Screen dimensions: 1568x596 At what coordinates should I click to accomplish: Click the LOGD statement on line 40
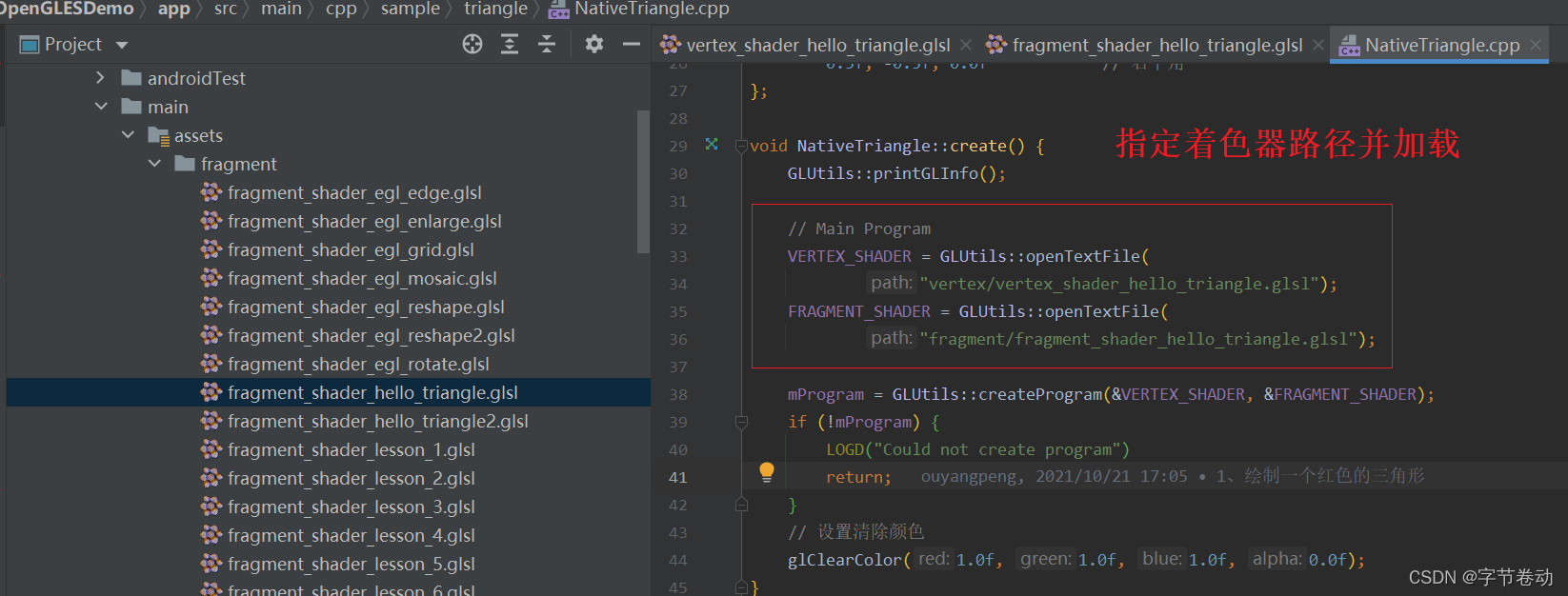(x=977, y=449)
